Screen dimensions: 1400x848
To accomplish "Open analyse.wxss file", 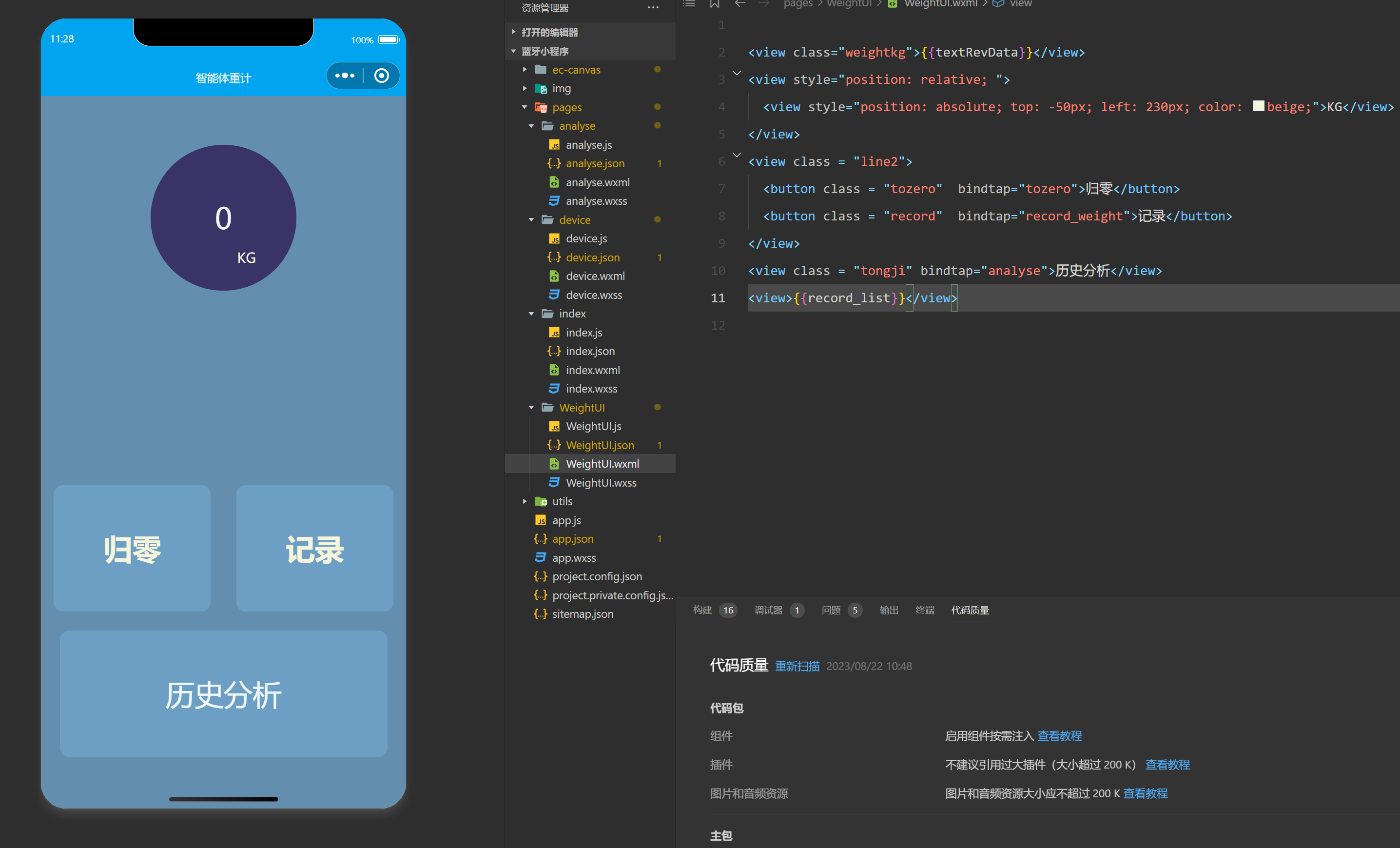I will tap(596, 200).
